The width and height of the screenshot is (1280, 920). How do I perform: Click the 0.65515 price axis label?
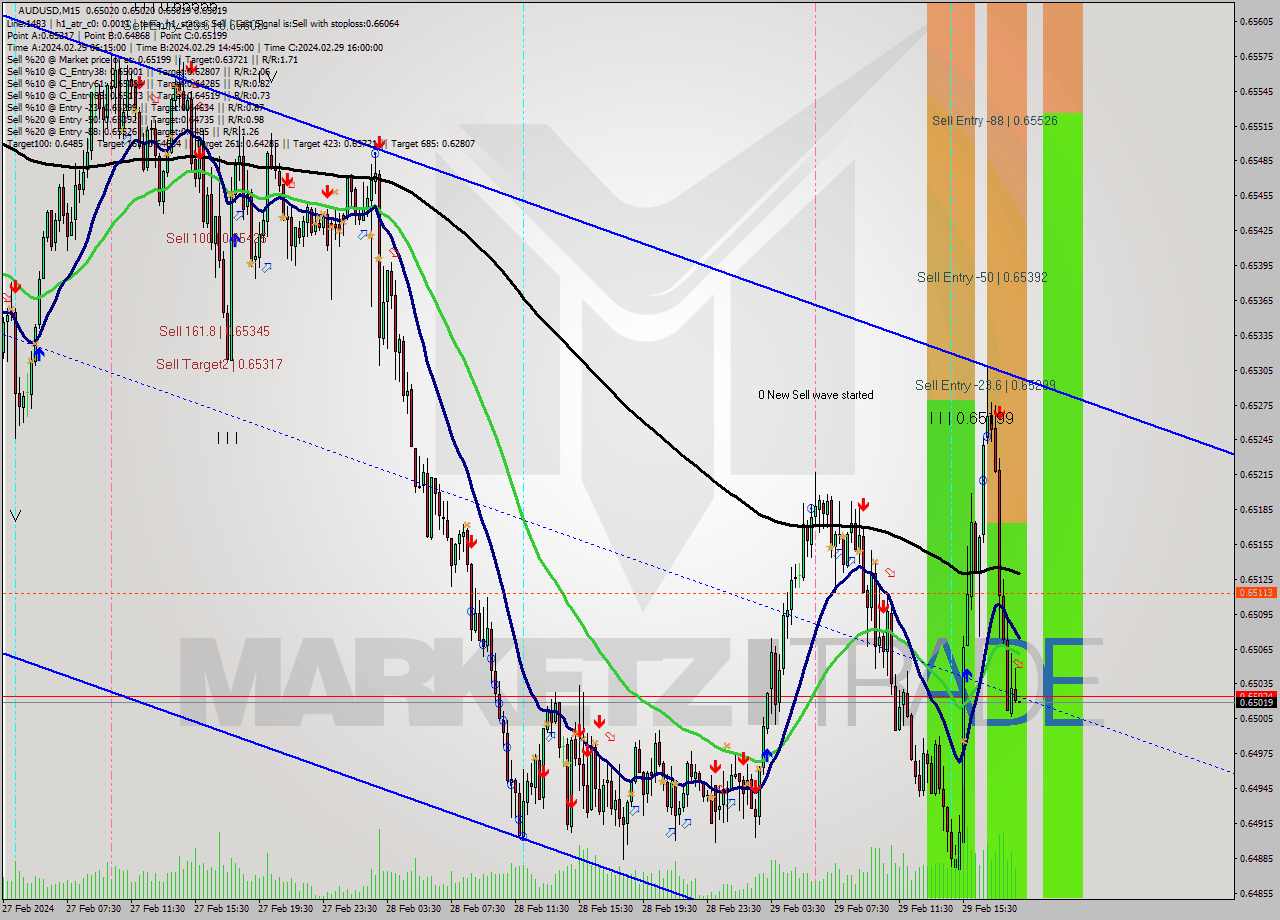[1256, 126]
